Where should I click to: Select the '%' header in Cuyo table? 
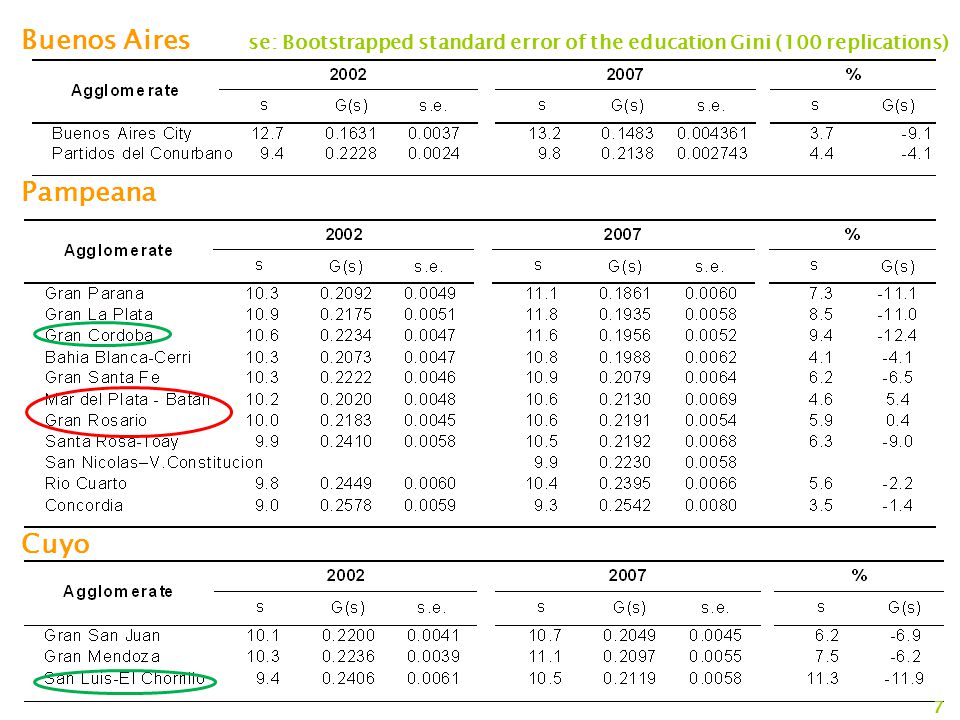859,576
